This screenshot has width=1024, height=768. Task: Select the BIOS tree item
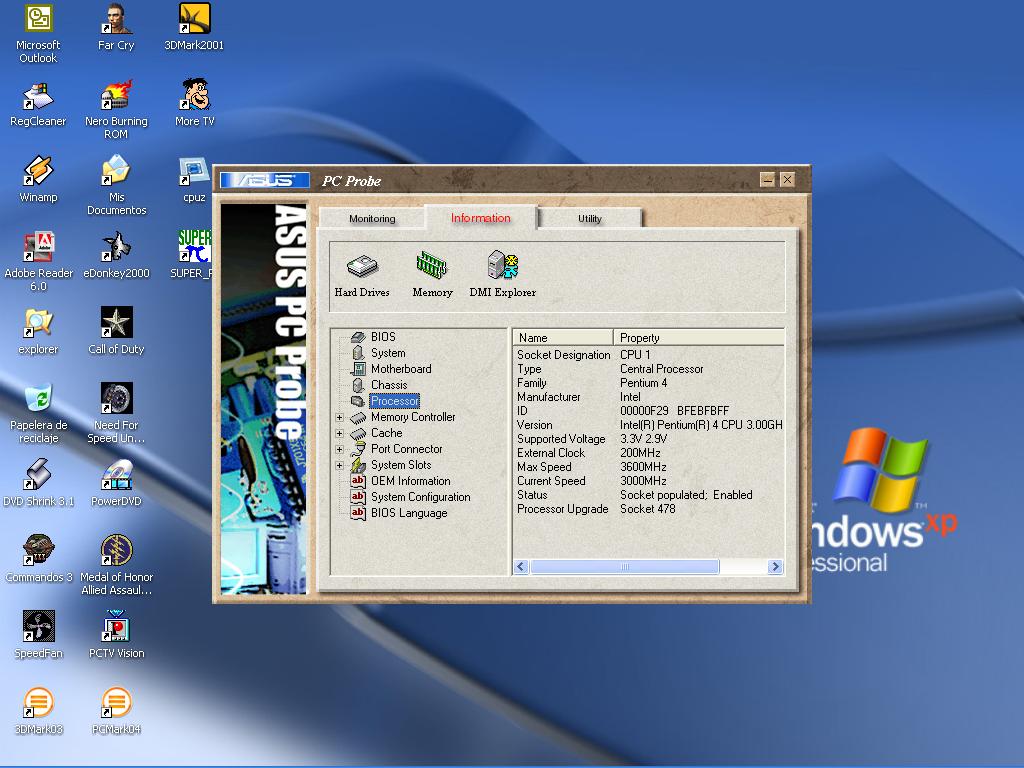(x=383, y=337)
